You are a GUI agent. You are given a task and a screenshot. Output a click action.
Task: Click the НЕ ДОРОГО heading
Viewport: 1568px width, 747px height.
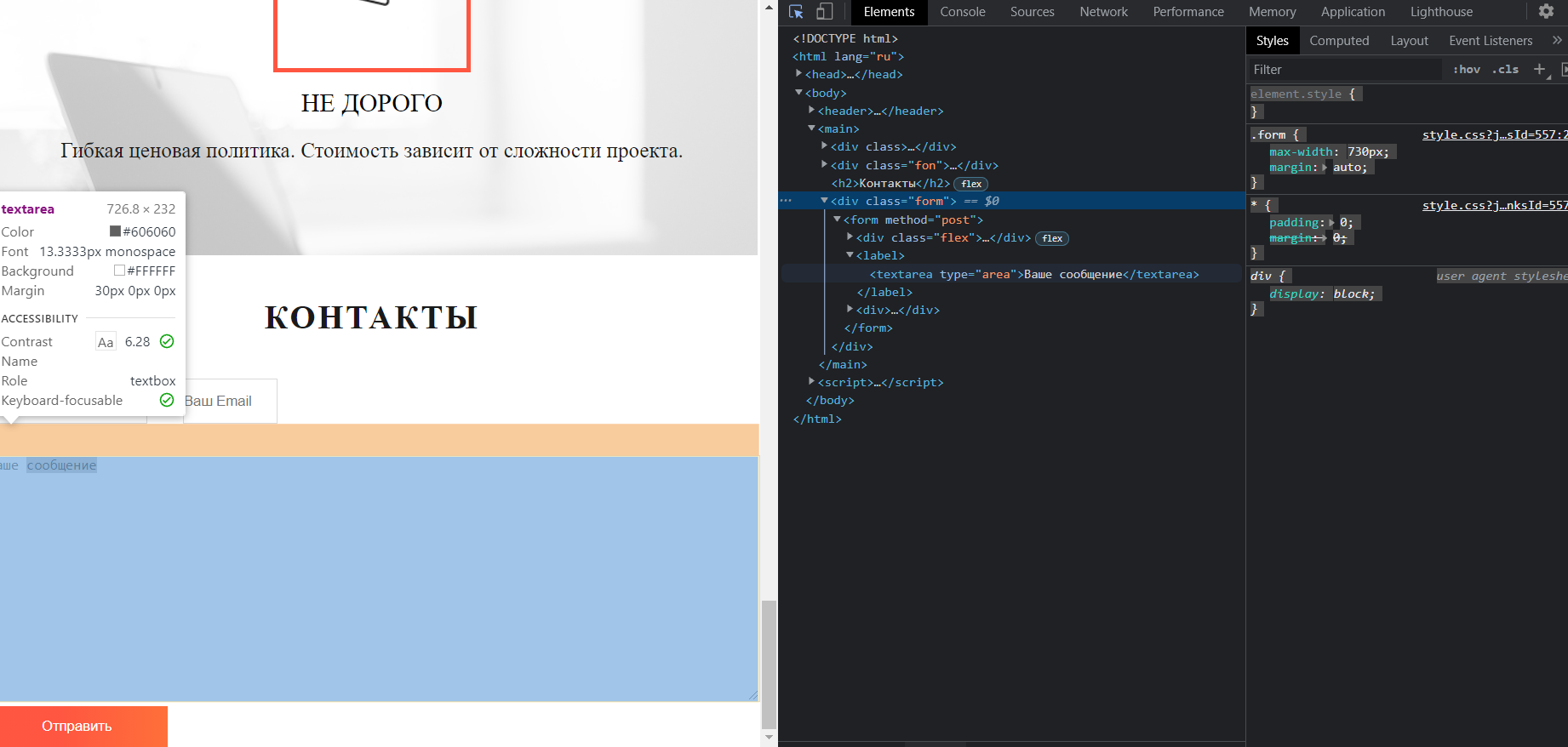click(x=371, y=103)
